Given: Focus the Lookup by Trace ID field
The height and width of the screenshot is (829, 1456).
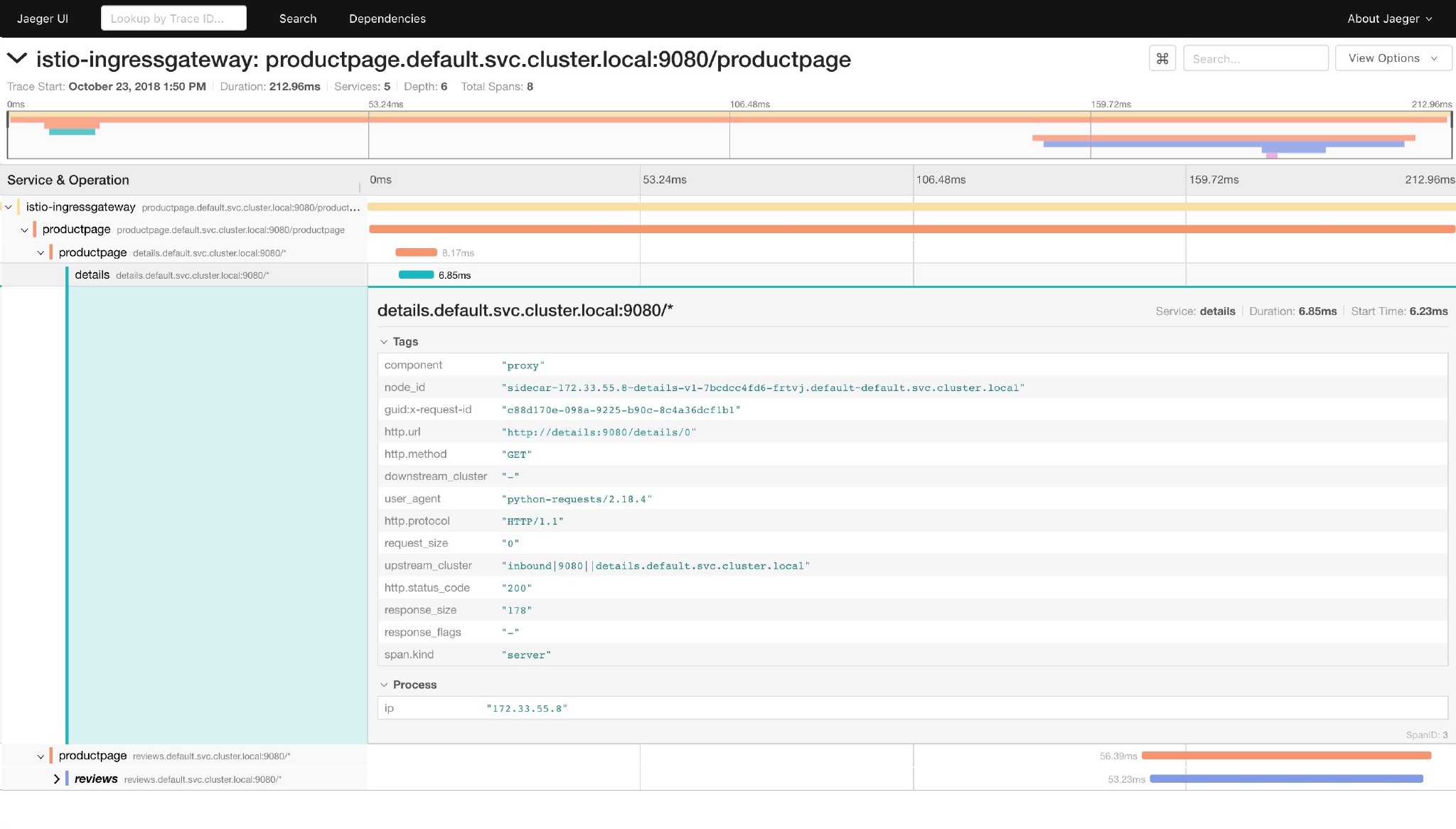Looking at the screenshot, I should 173,18.
